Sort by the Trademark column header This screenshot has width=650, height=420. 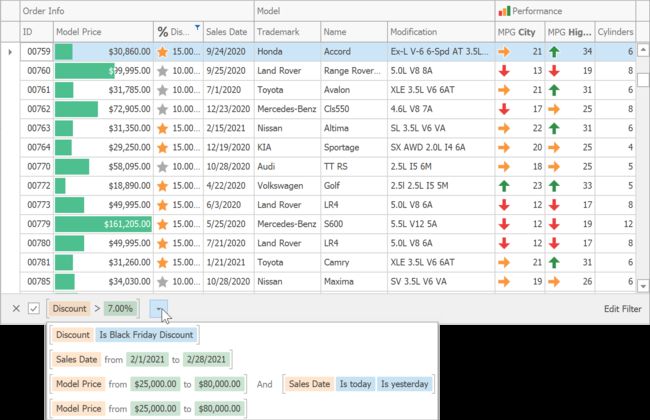288,32
